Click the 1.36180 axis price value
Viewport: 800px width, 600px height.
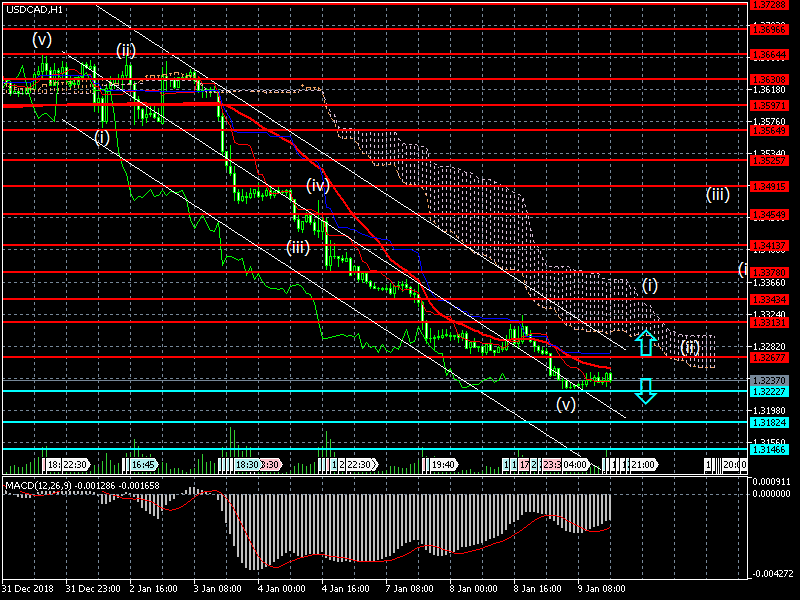click(x=769, y=90)
